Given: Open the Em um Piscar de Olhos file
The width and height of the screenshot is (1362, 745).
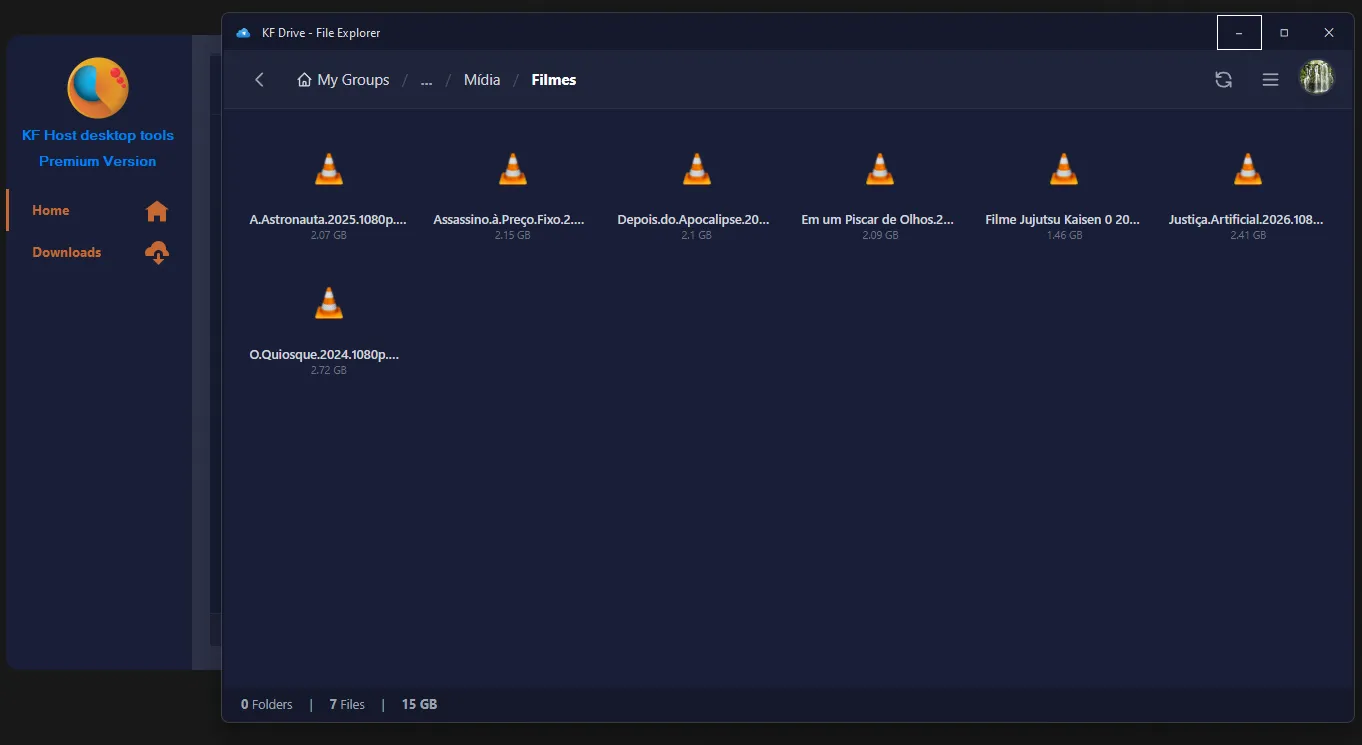Looking at the screenshot, I should pyautogui.click(x=879, y=170).
